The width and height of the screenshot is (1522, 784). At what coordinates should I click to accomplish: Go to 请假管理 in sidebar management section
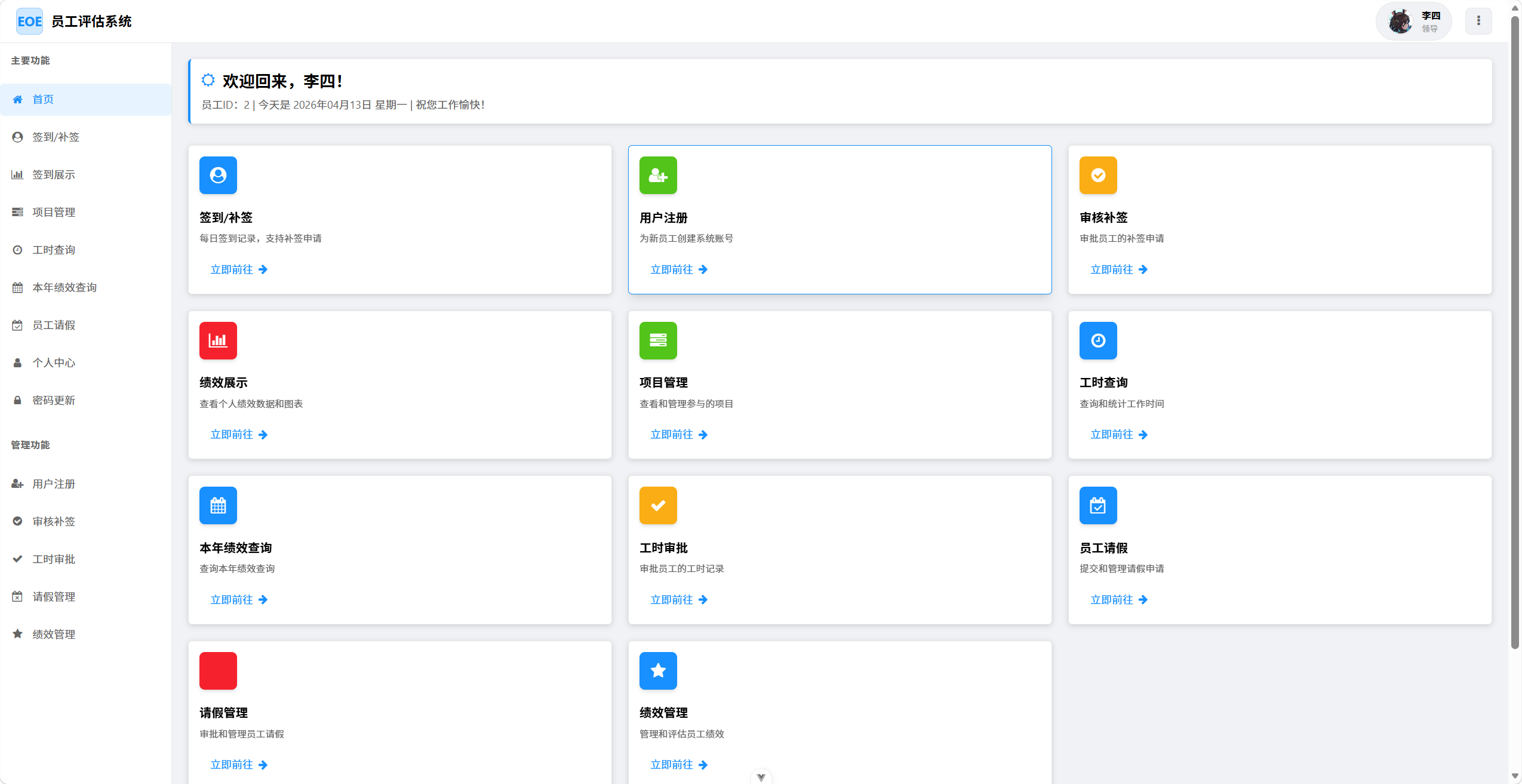(54, 597)
